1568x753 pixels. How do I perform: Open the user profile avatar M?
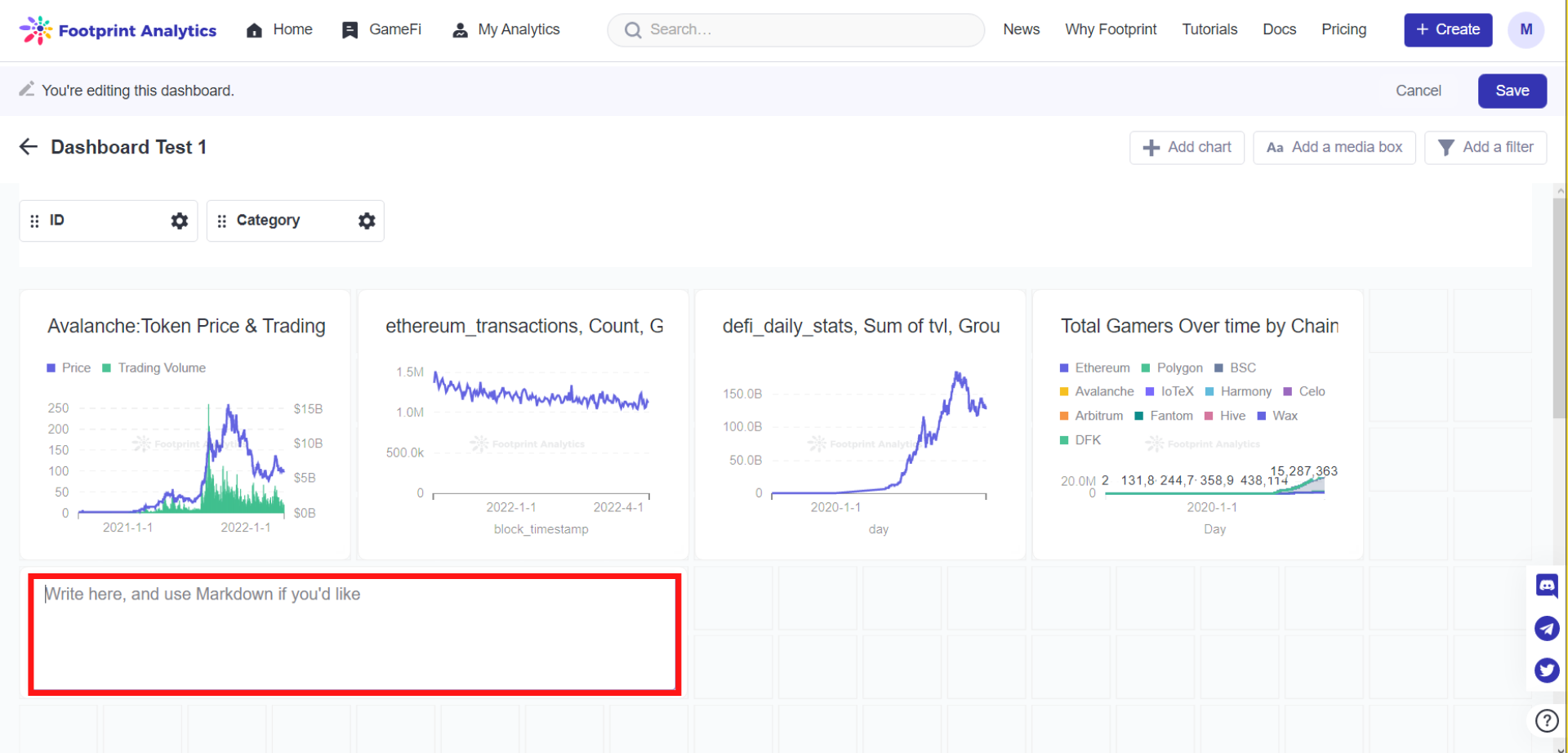point(1526,29)
